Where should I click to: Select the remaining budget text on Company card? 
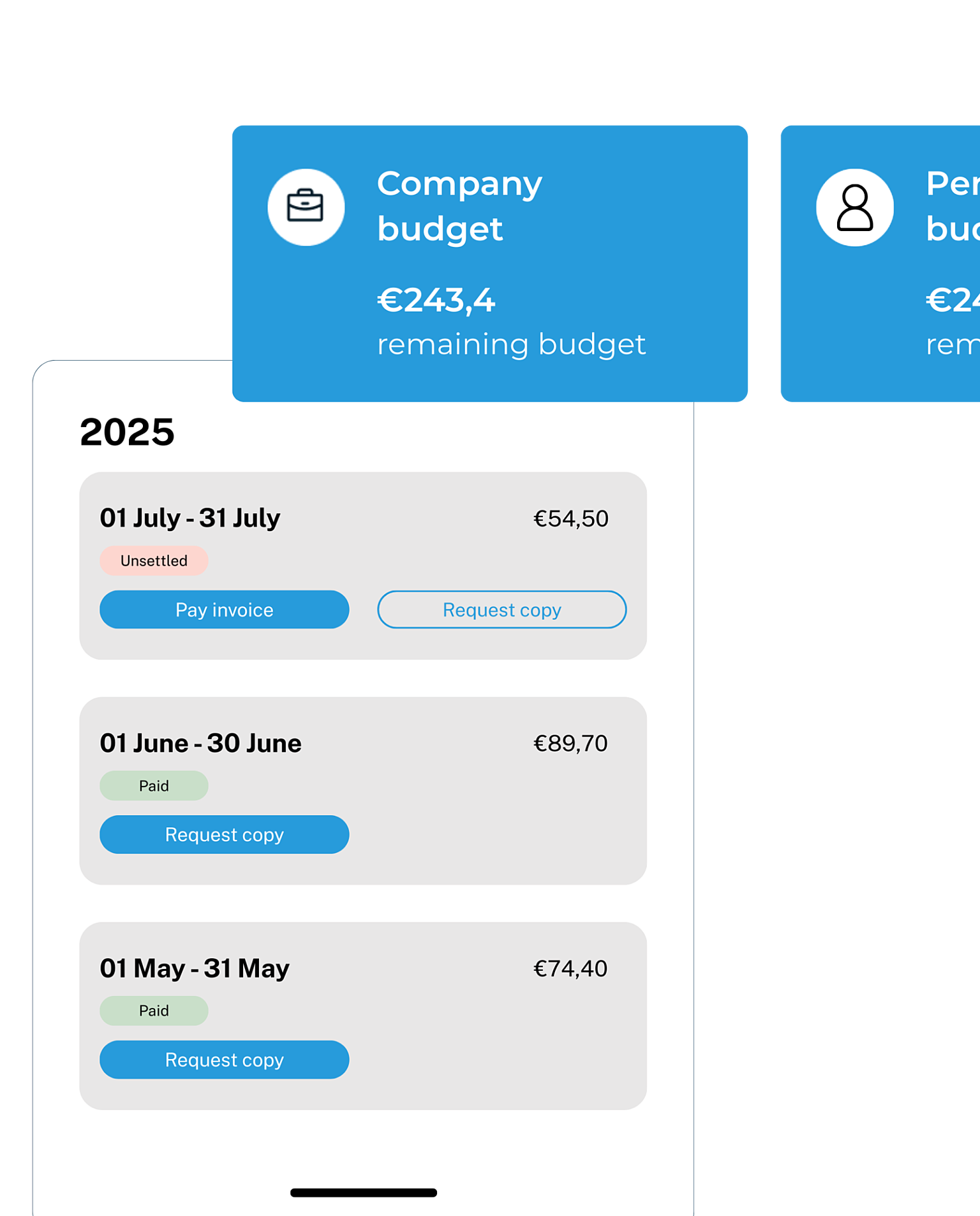511,343
